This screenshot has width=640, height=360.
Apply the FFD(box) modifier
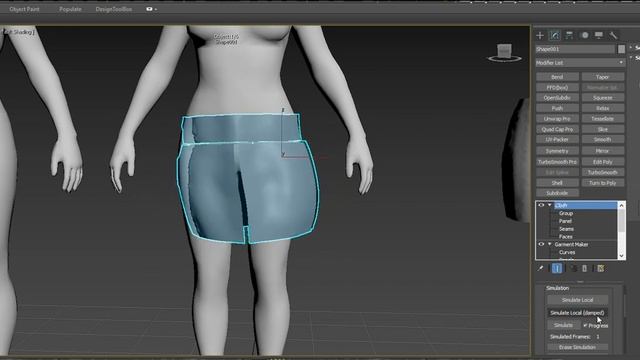pyautogui.click(x=557, y=87)
